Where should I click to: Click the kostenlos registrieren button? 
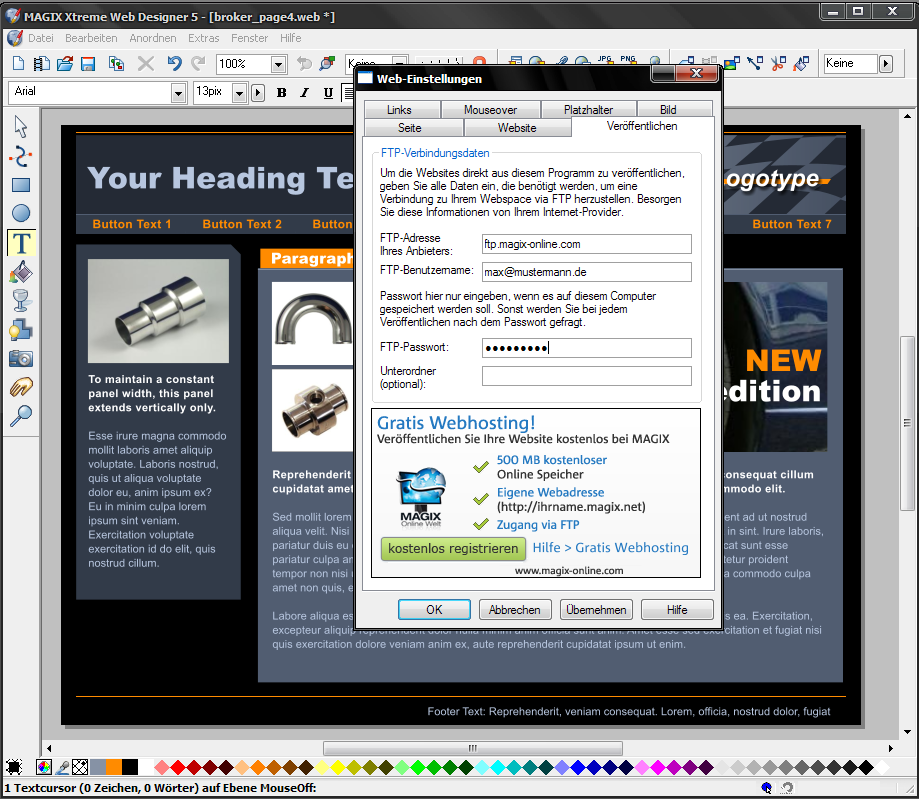click(453, 549)
